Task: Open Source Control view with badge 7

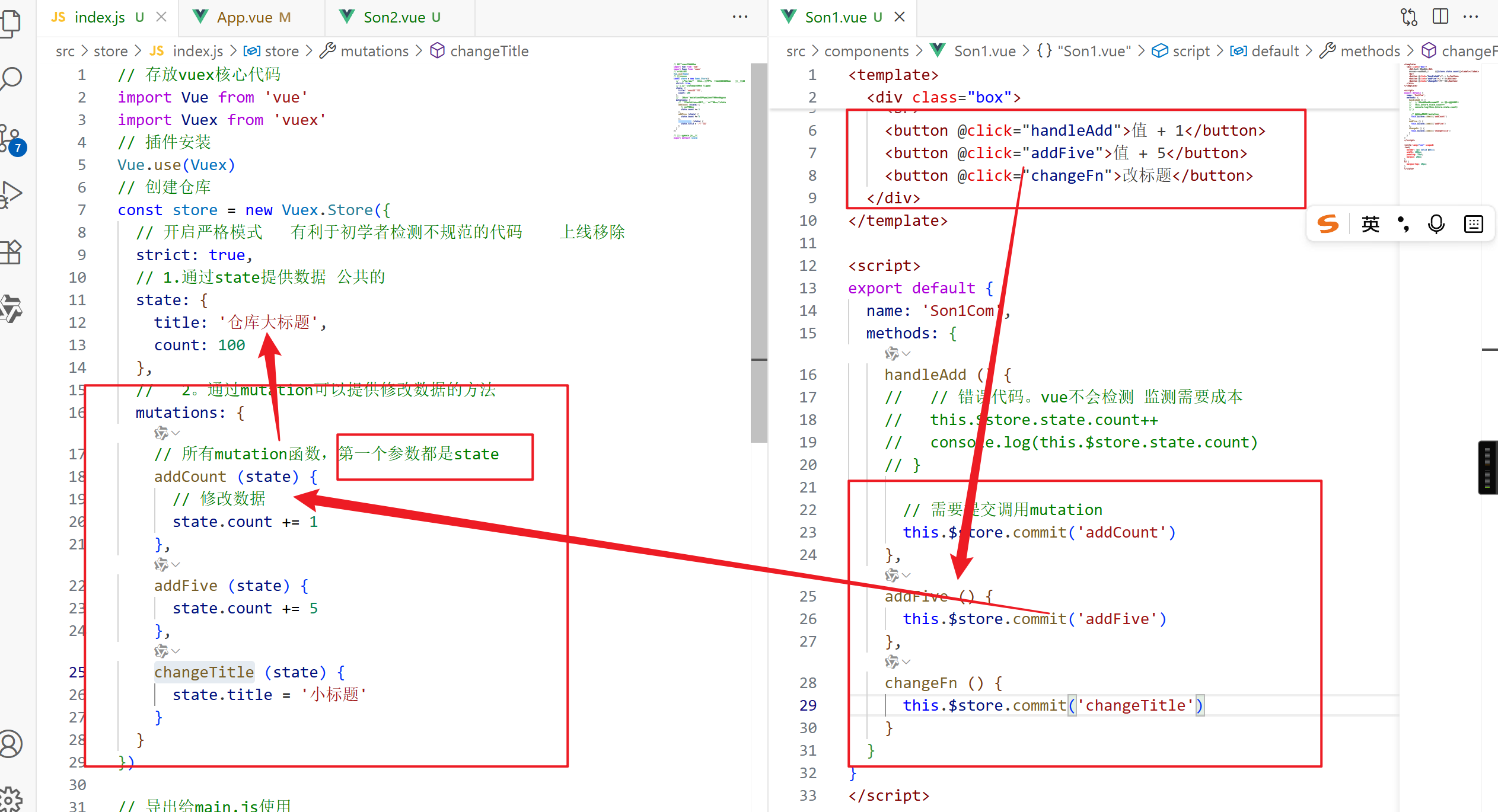Action: 11,138
